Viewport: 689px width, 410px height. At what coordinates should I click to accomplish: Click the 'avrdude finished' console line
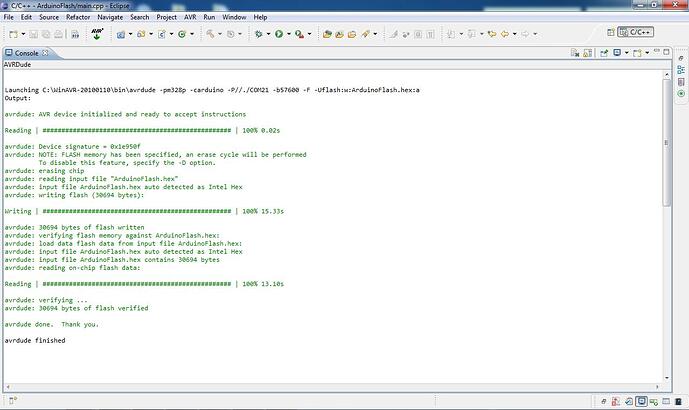pyautogui.click(x=35, y=340)
